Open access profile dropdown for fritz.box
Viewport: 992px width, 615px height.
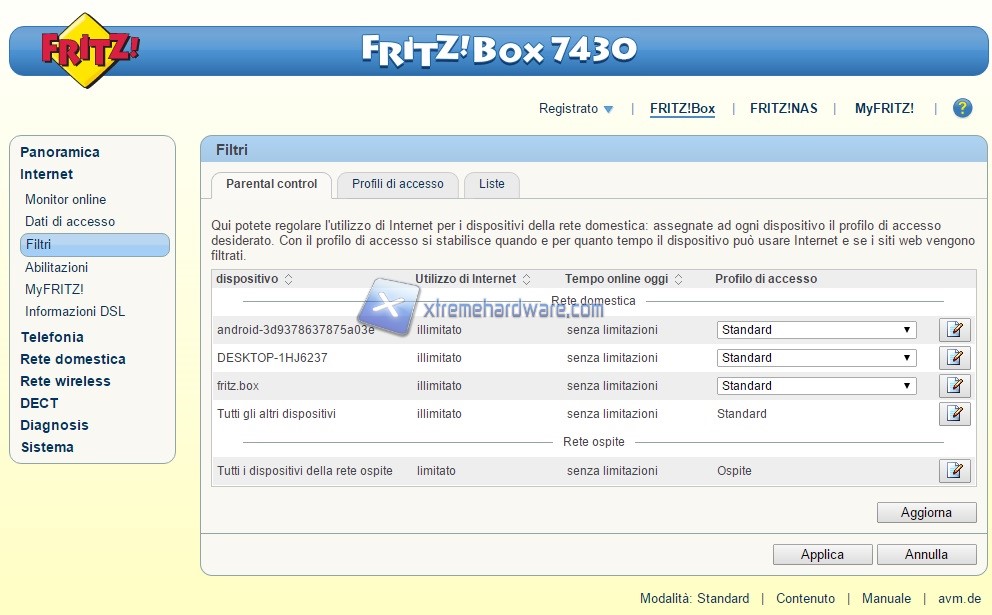tap(816, 386)
